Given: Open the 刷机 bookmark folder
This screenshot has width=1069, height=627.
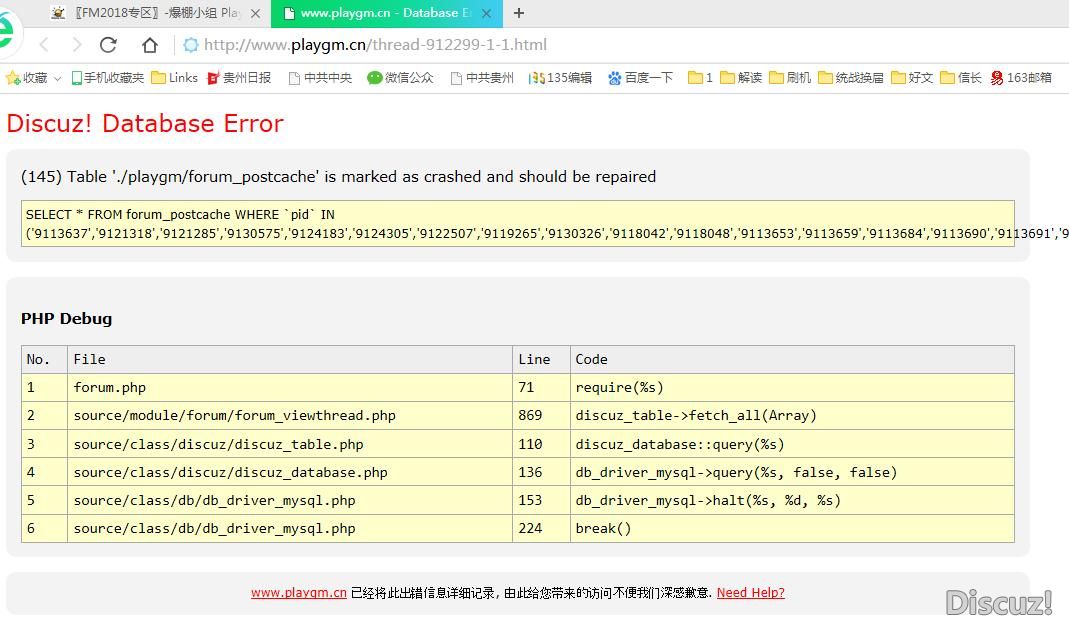Looking at the screenshot, I should point(790,78).
